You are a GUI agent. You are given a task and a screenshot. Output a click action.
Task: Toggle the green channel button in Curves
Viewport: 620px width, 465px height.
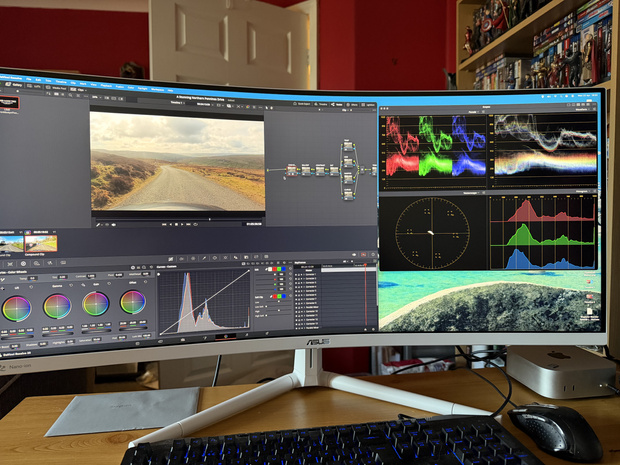(x=278, y=269)
